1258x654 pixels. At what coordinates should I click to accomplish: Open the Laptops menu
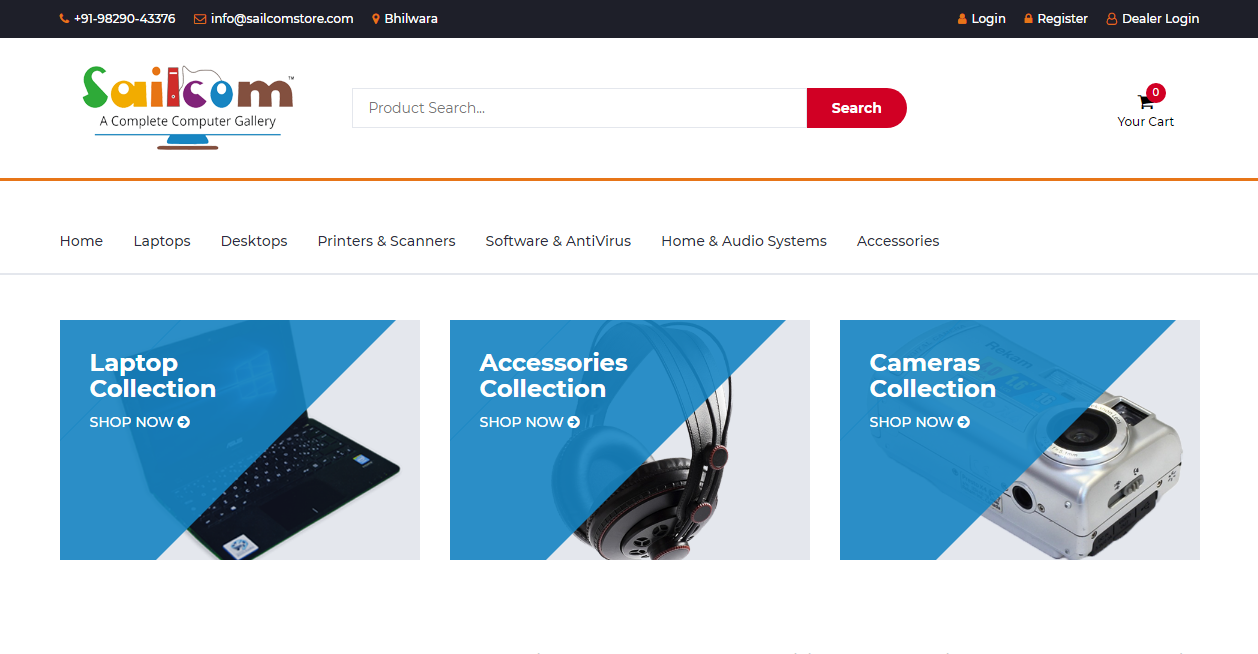click(x=162, y=241)
